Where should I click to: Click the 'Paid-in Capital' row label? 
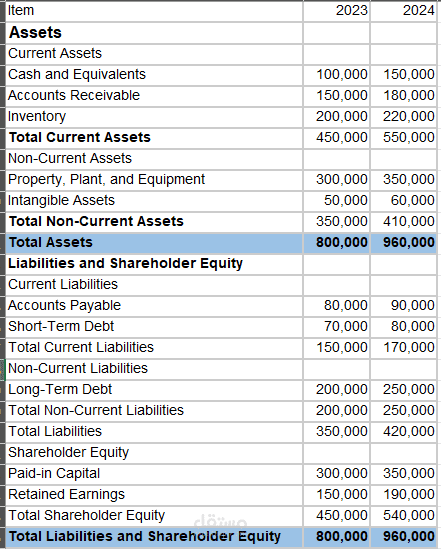pos(154,474)
